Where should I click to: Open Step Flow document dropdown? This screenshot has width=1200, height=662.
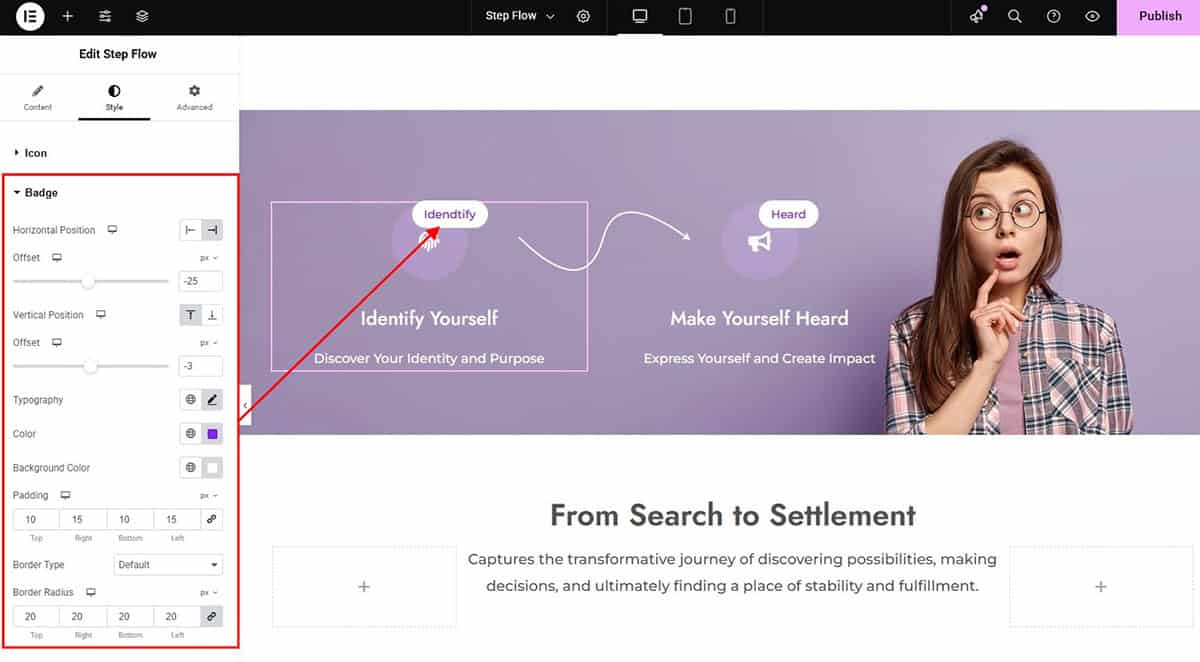click(520, 16)
